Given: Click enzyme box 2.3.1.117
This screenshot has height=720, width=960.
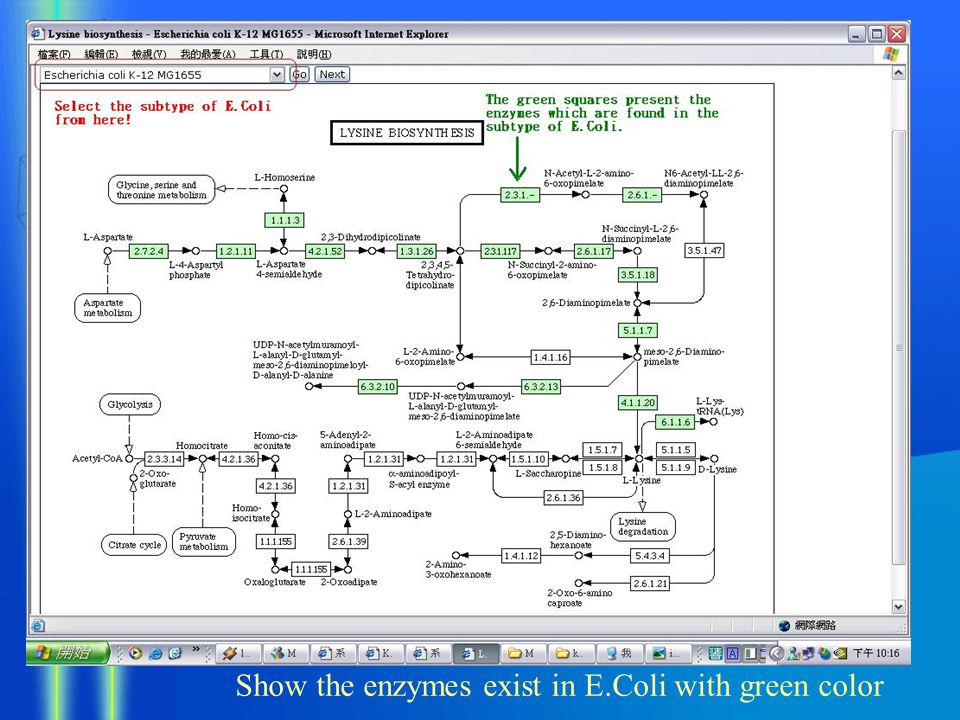Looking at the screenshot, I should point(500,251).
